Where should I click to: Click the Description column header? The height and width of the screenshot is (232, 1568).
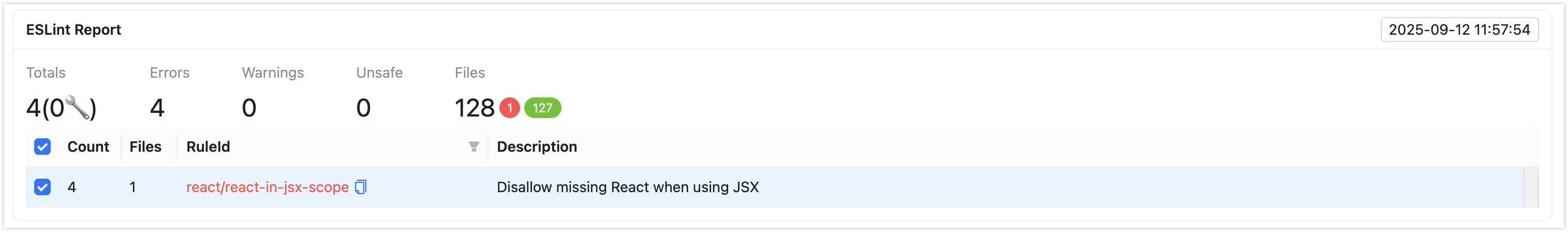tap(536, 147)
